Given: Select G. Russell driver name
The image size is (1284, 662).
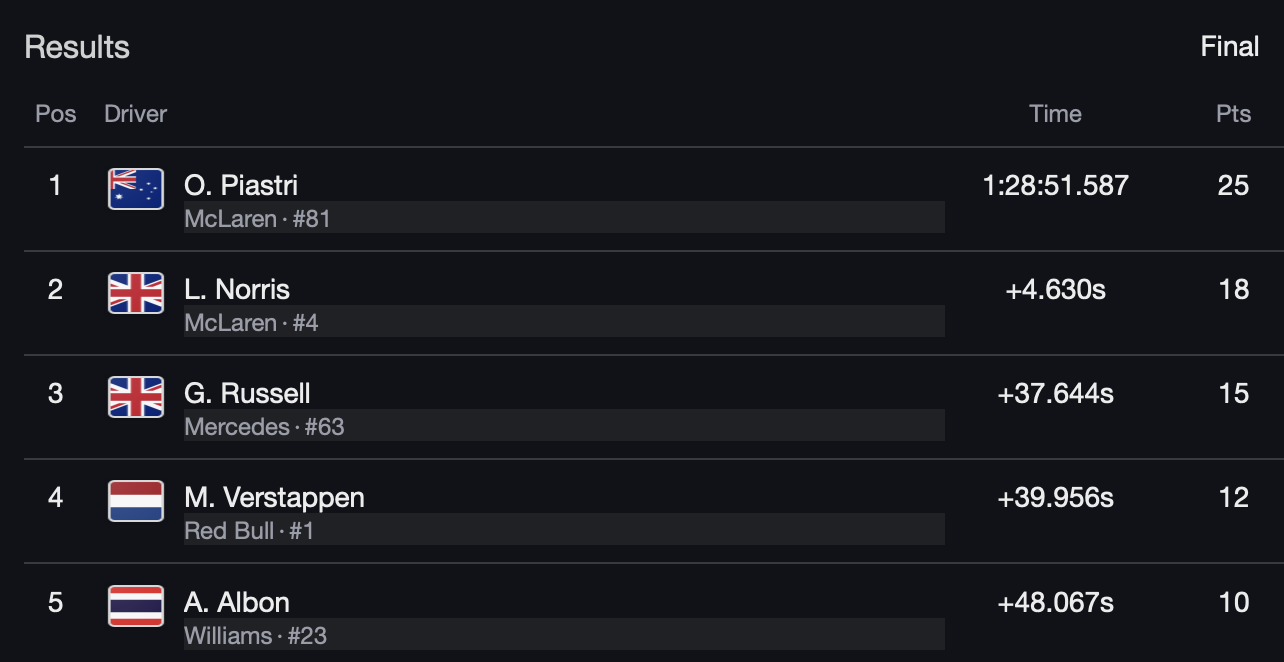Looking at the screenshot, I should click(x=247, y=393).
